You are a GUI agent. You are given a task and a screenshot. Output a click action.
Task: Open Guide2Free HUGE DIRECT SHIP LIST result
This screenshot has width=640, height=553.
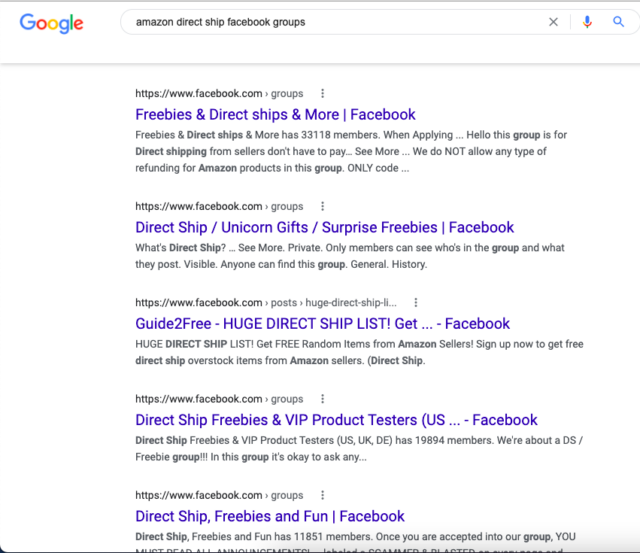(x=322, y=324)
